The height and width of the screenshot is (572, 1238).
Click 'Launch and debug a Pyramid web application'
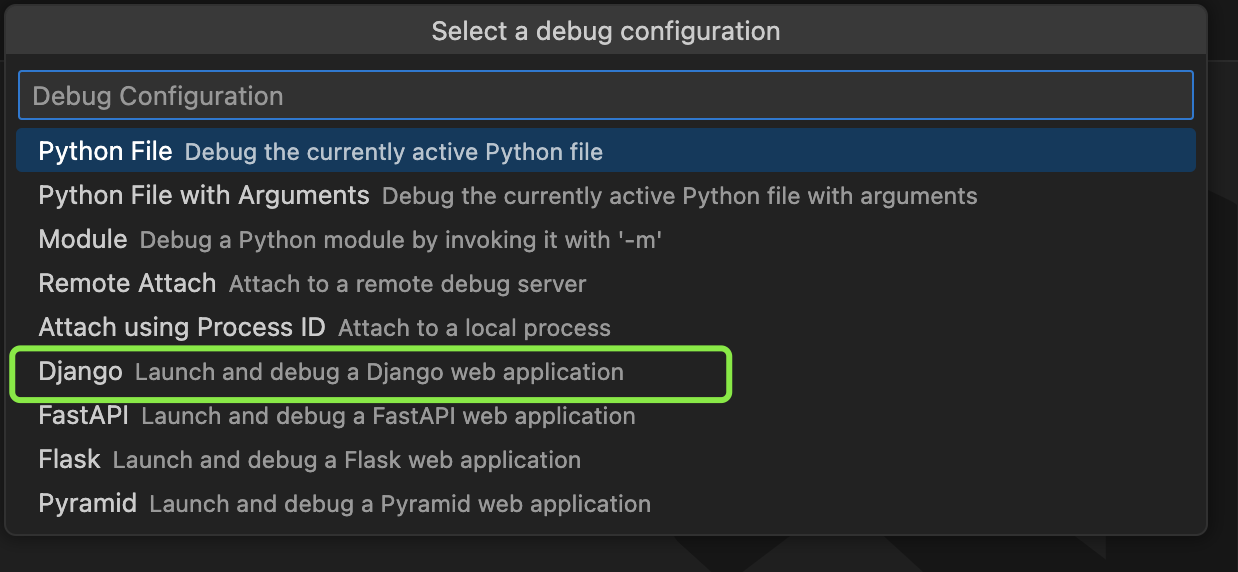pyautogui.click(x=400, y=504)
